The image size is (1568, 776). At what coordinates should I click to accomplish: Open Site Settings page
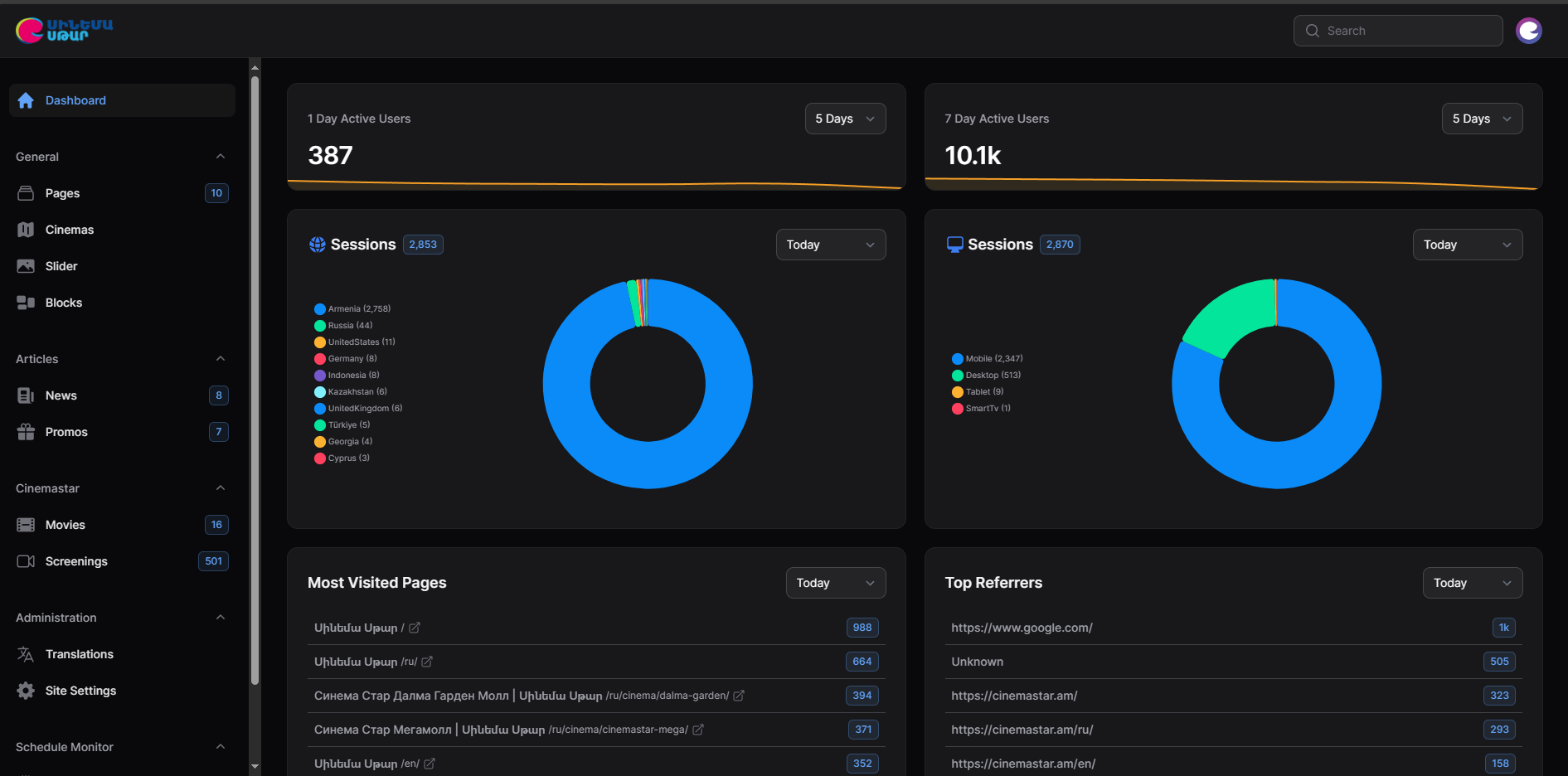pos(122,691)
